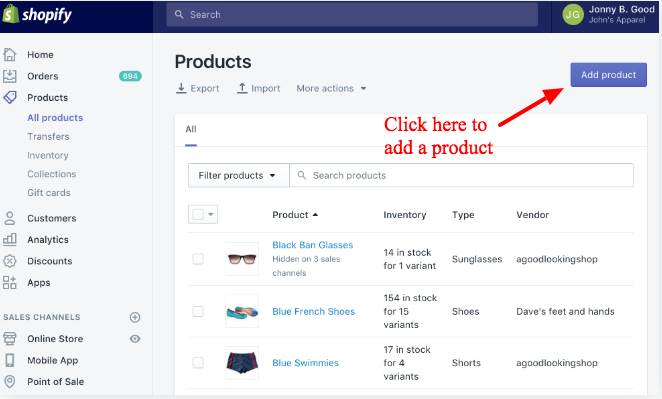
Task: View online store with eye icon
Action: [x=135, y=339]
